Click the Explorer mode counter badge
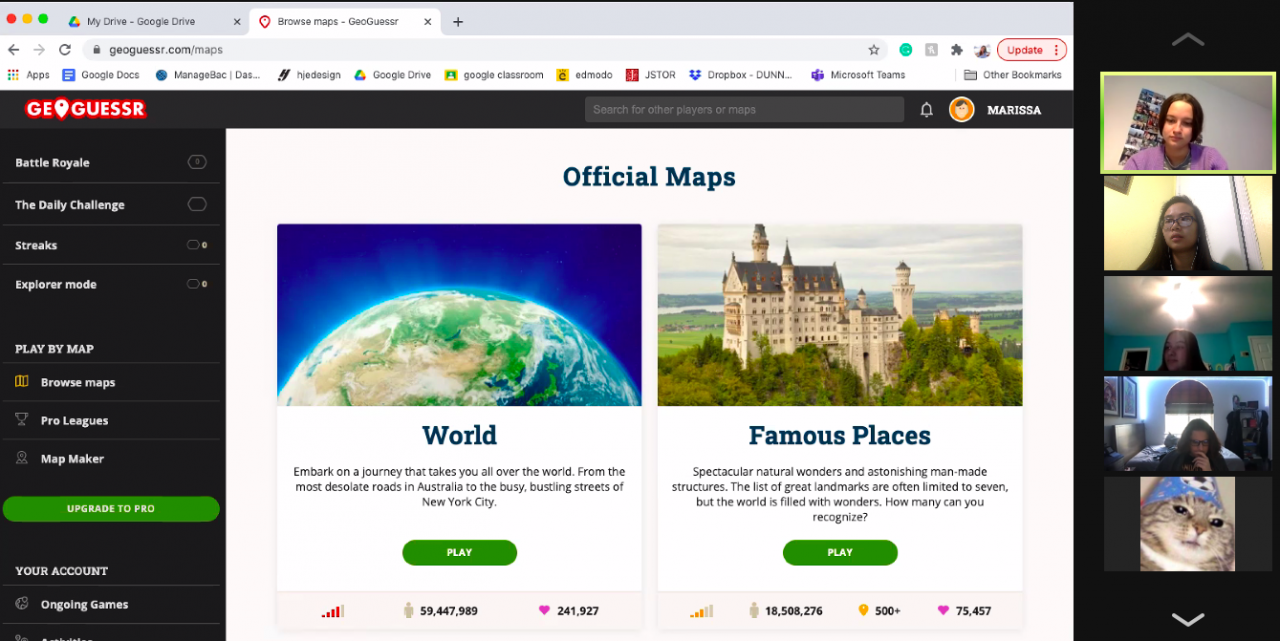Screen dimensions: 1280x641 click(x=197, y=284)
